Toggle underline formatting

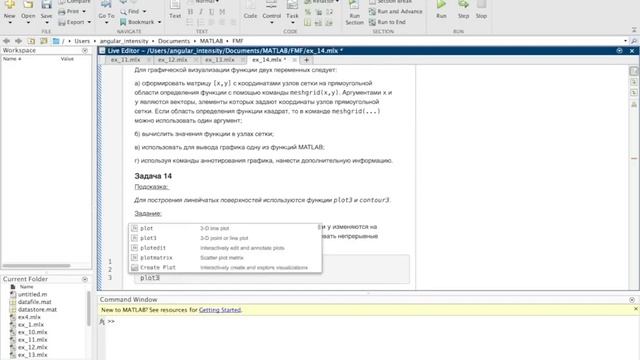click(x=211, y=12)
